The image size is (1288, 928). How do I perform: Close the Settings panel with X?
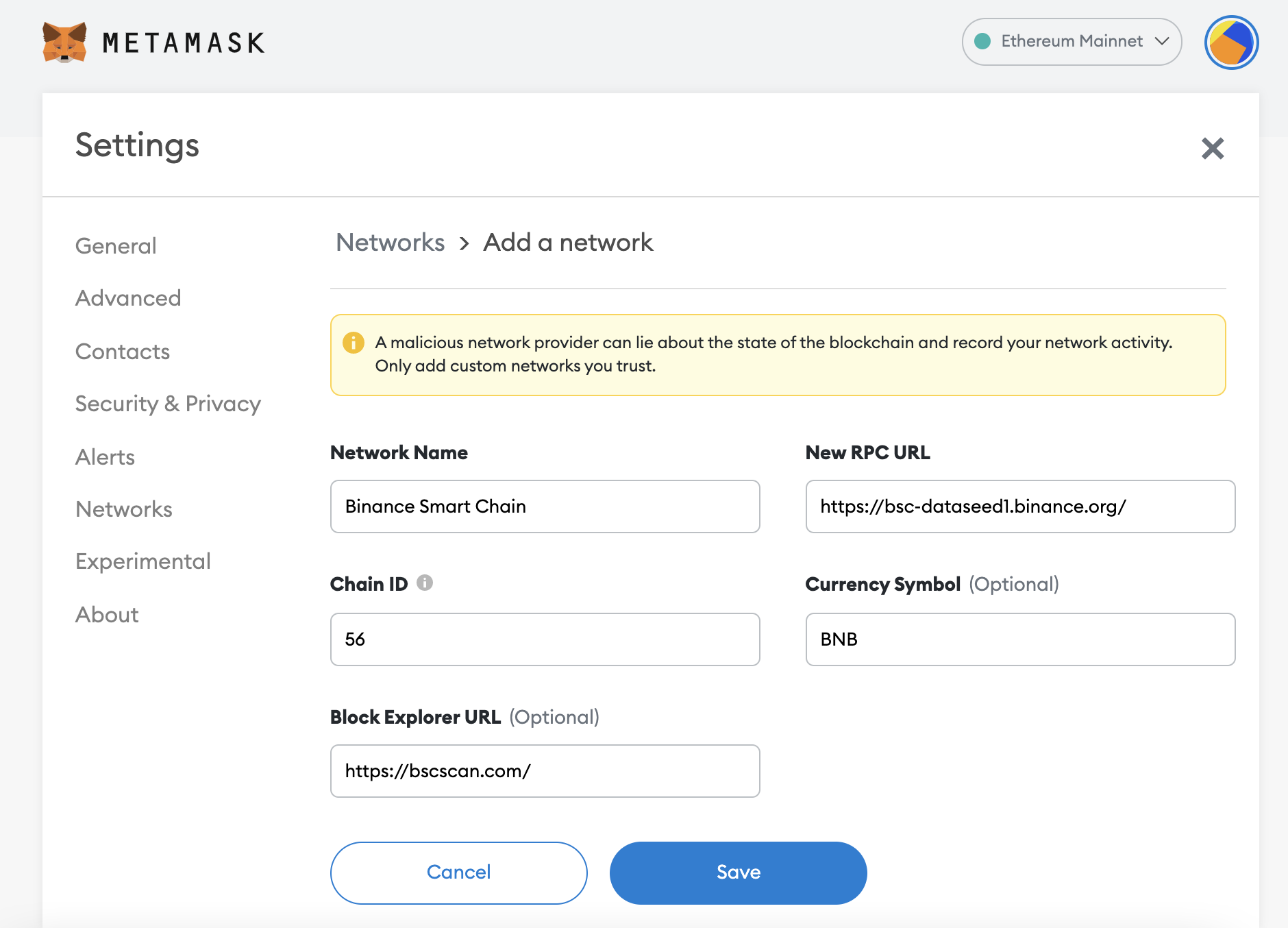pyautogui.click(x=1212, y=148)
